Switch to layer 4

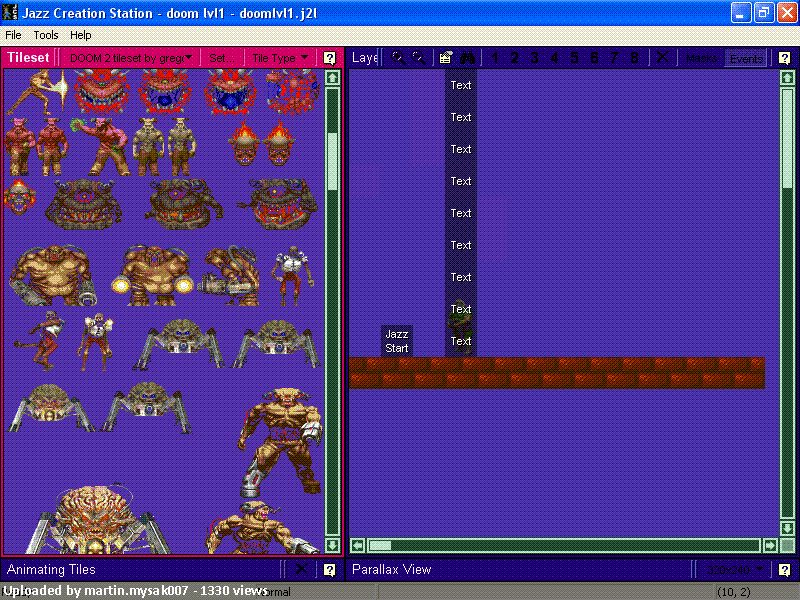(554, 58)
